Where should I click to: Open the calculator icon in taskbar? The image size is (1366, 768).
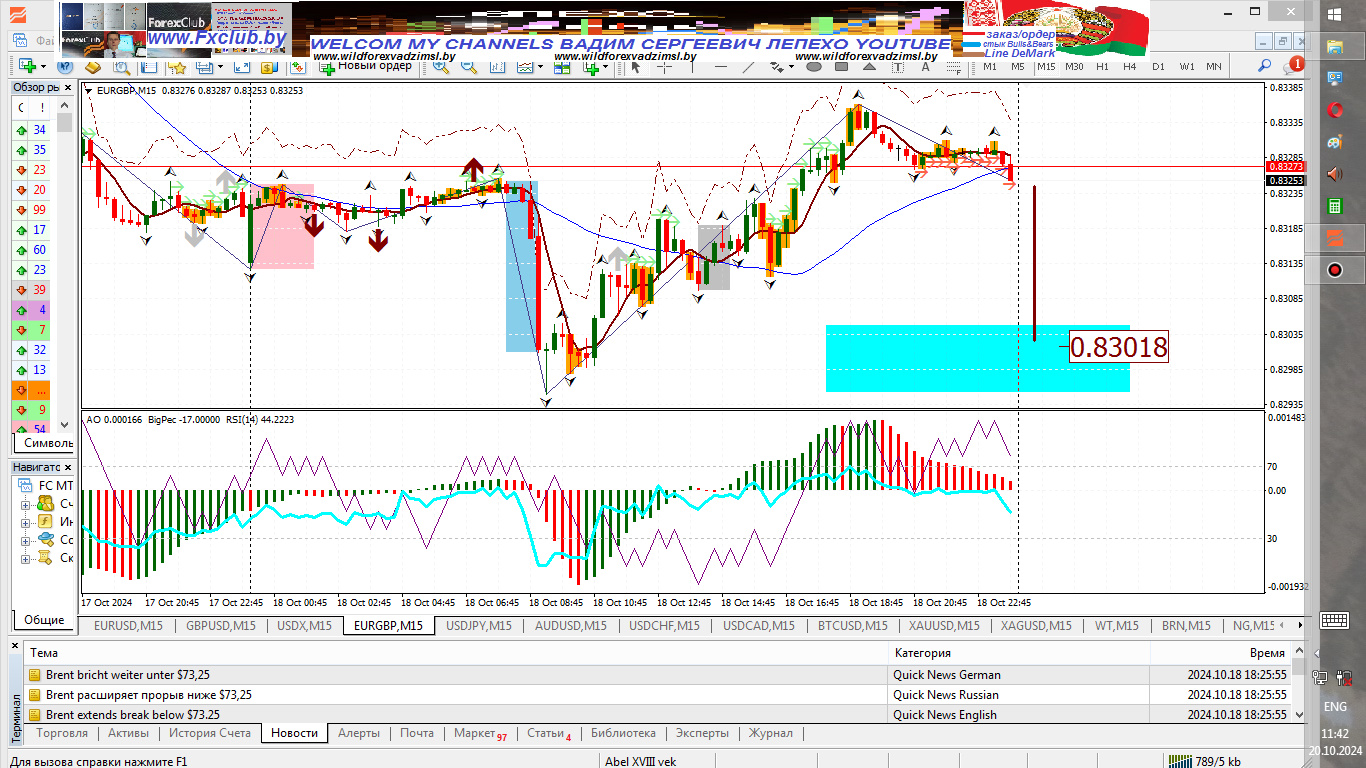(1334, 206)
